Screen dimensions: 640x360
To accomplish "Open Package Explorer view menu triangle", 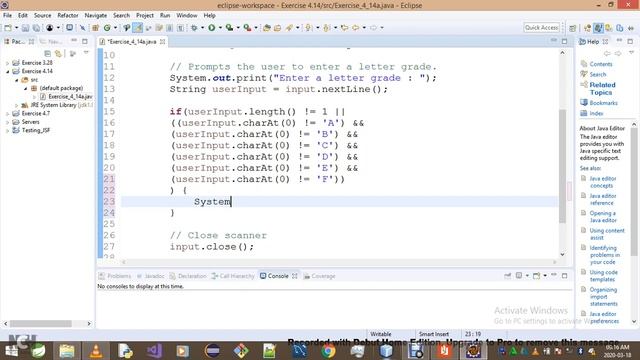I will tap(86, 53).
